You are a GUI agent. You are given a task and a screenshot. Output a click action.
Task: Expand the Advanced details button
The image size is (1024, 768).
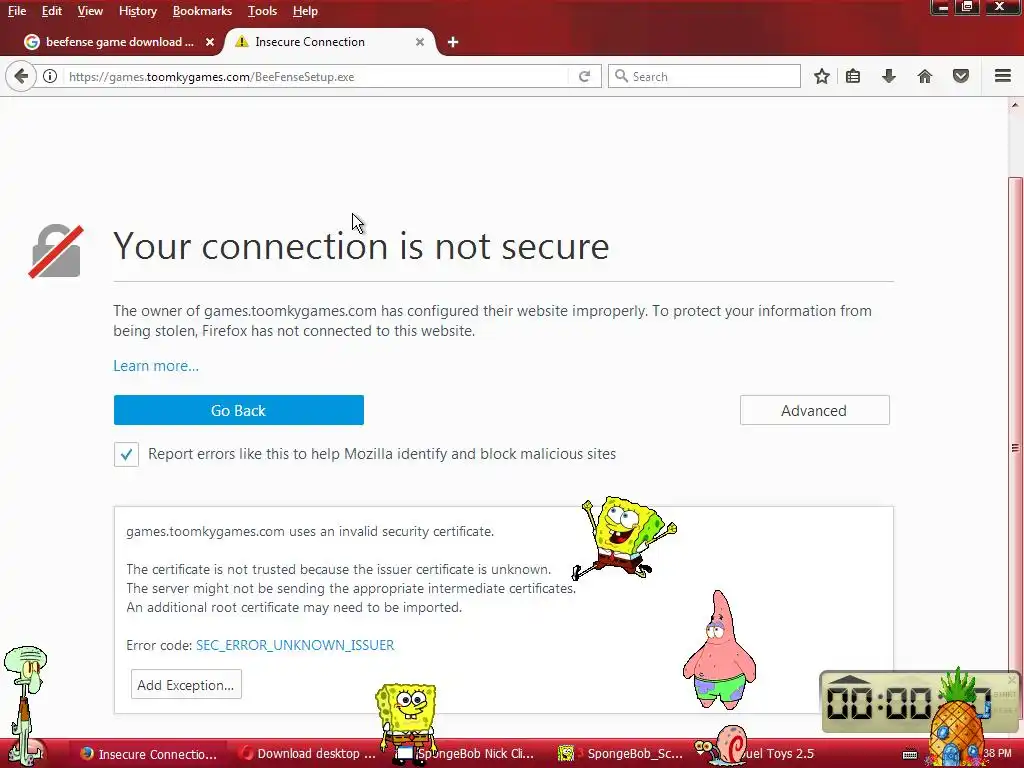point(814,410)
